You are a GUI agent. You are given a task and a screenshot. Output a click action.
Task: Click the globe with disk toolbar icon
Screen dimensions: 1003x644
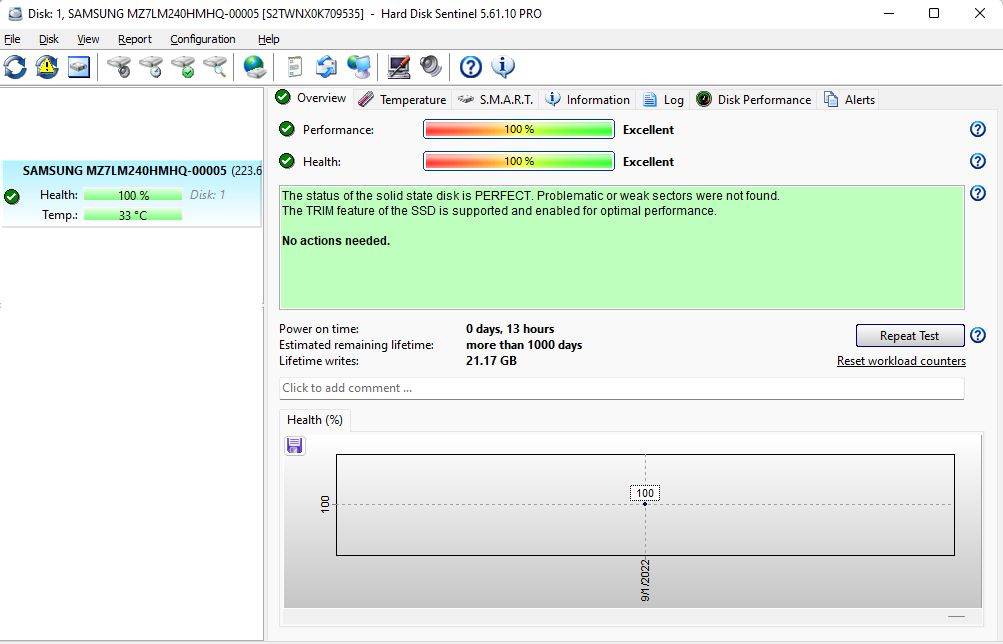tap(255, 67)
